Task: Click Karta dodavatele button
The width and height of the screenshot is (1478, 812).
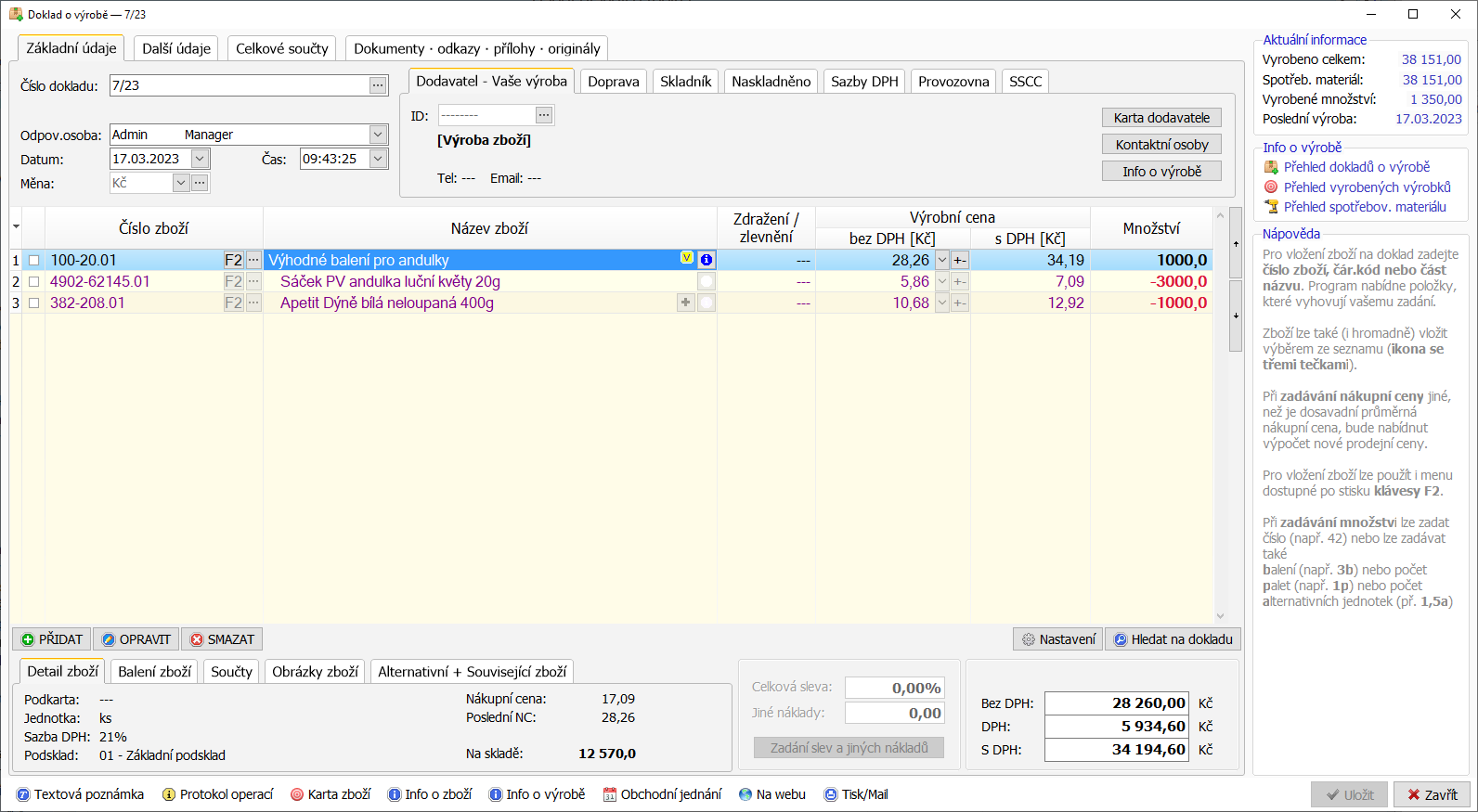Action: [1161, 118]
